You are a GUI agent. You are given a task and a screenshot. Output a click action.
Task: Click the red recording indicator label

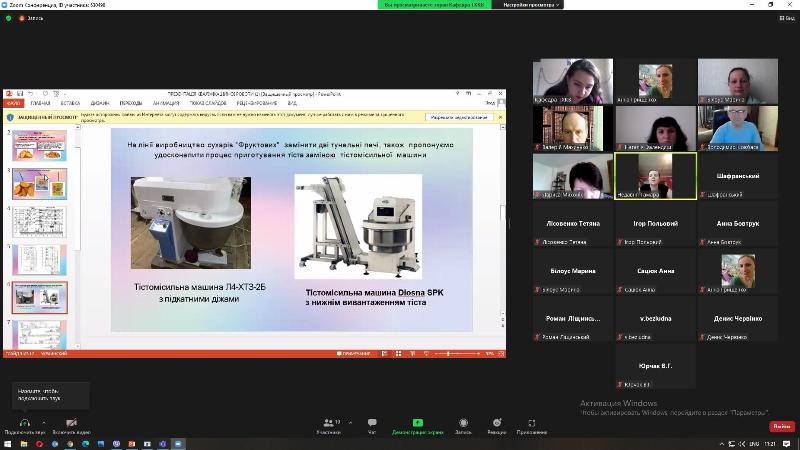coord(31,18)
